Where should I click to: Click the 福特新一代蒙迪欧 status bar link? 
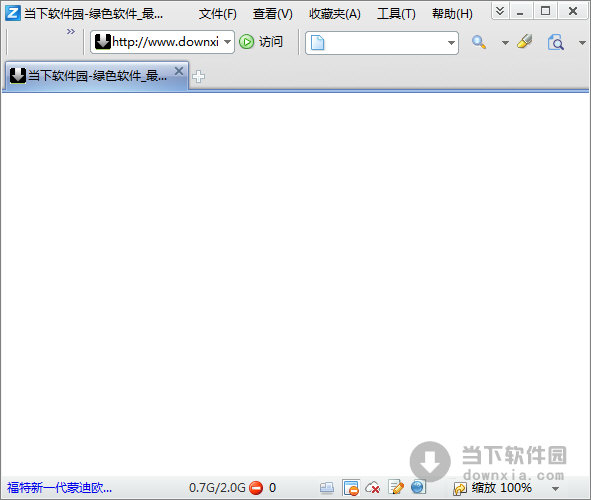60,488
